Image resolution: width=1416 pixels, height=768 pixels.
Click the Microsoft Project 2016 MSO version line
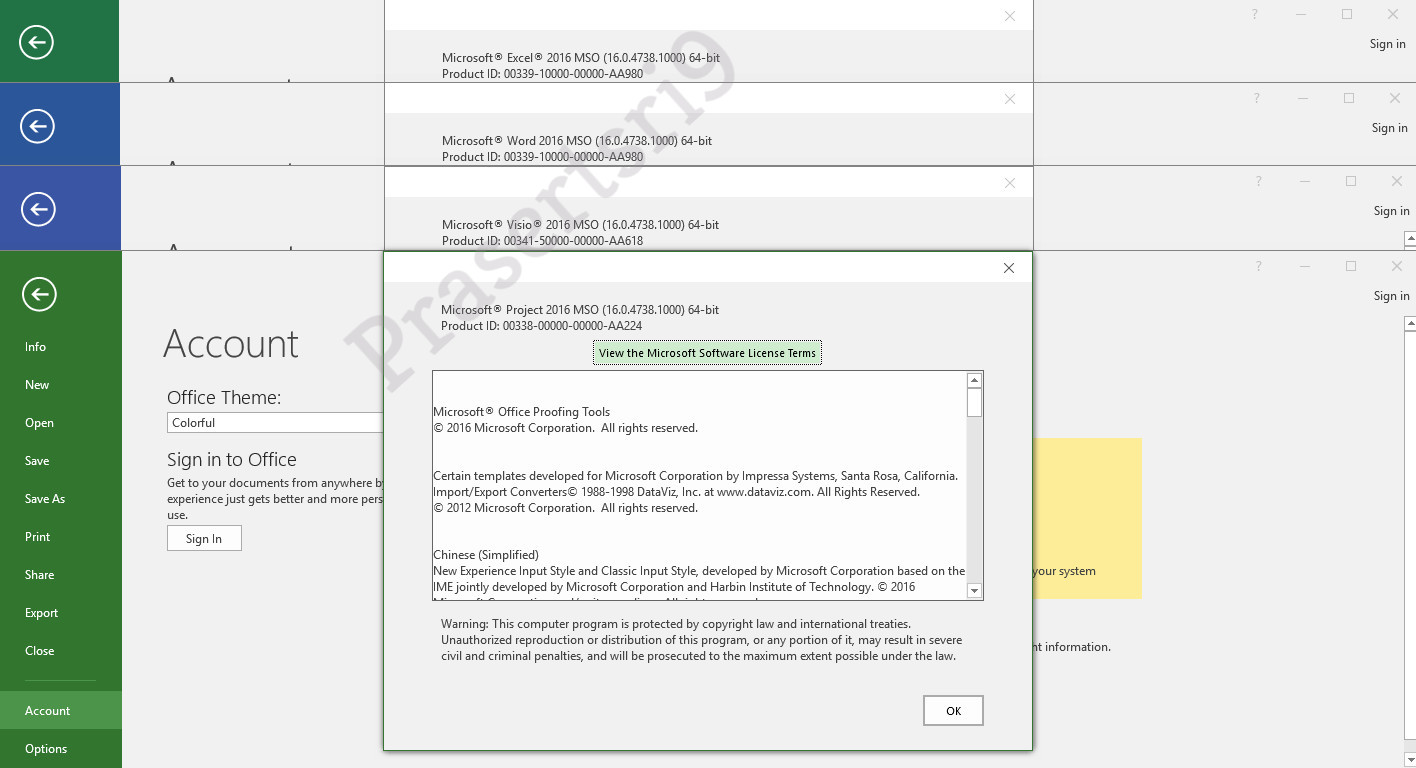pos(580,310)
